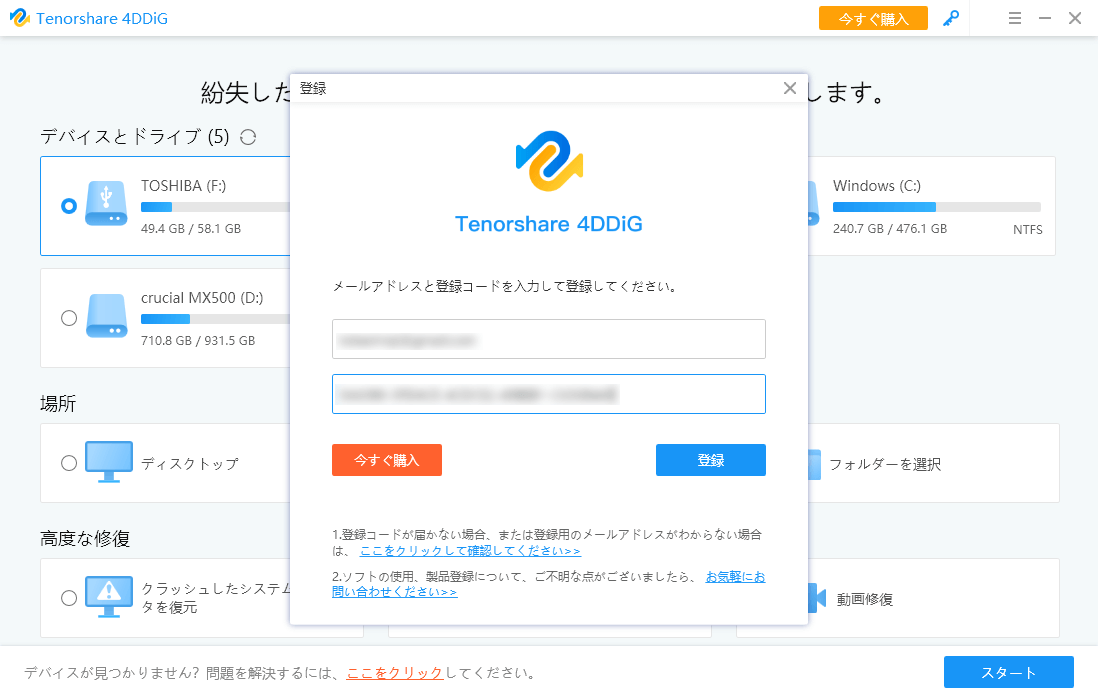The height and width of the screenshot is (698, 1098).
Task: Refresh the devices and drives list
Action: 248,137
